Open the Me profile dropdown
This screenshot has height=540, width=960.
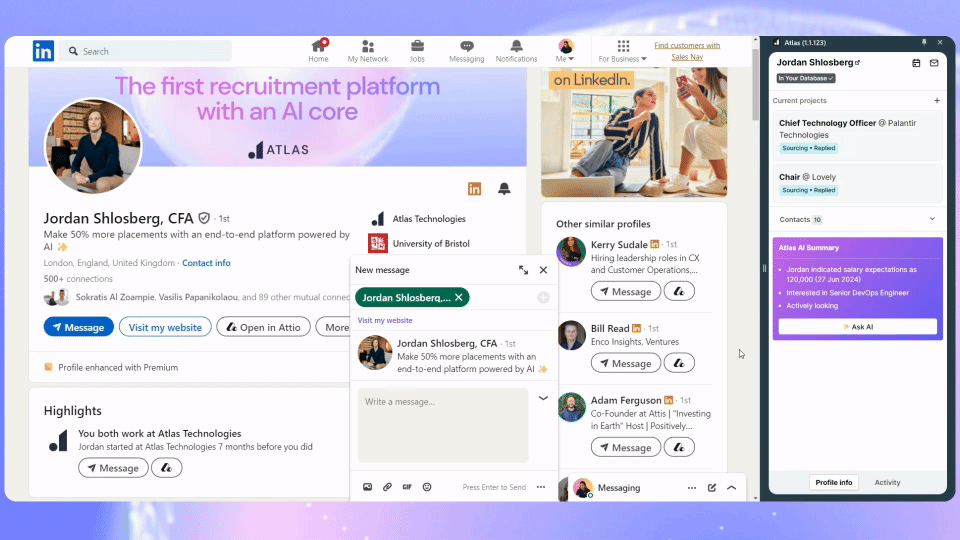click(x=565, y=52)
